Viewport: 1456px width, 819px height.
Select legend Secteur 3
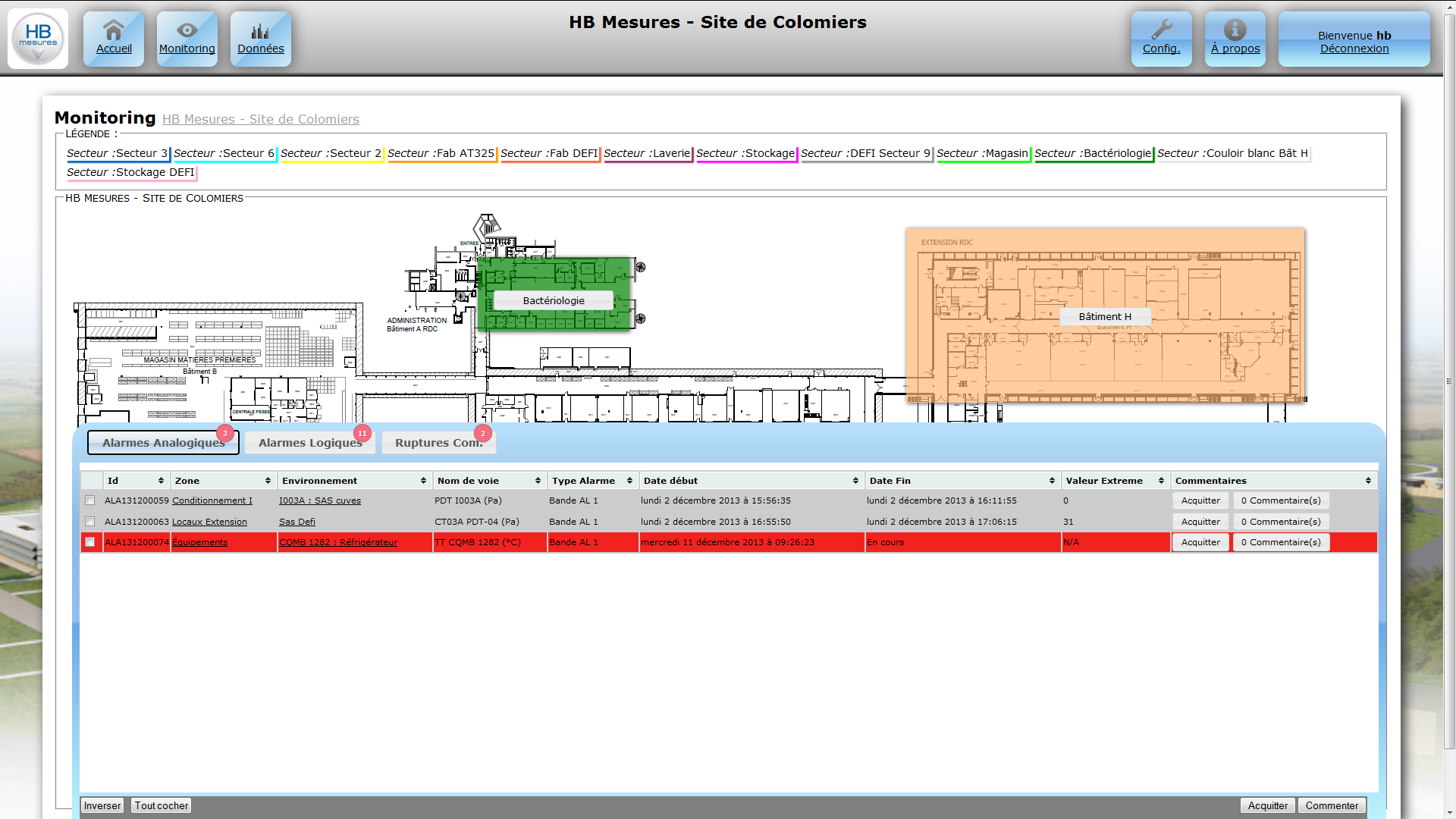pos(118,153)
